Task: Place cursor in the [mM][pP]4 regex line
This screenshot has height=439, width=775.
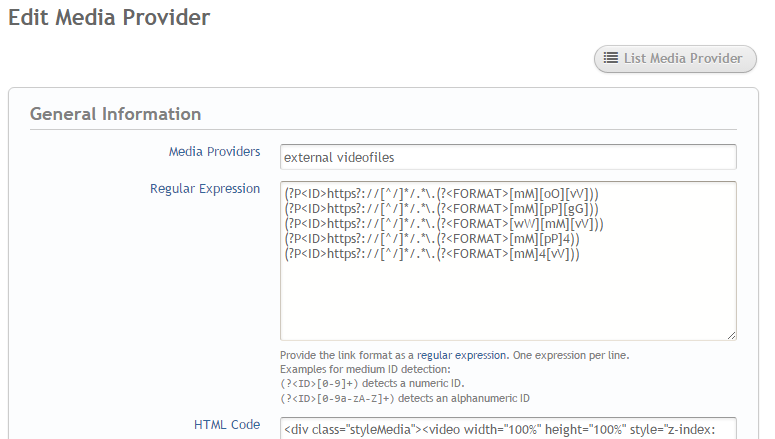Action: [x=432, y=239]
